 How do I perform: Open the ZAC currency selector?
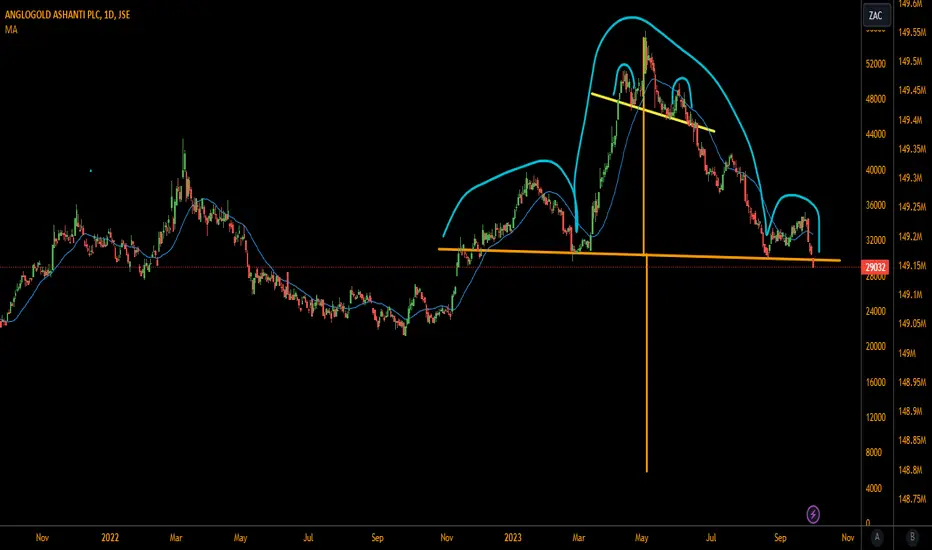(x=876, y=15)
